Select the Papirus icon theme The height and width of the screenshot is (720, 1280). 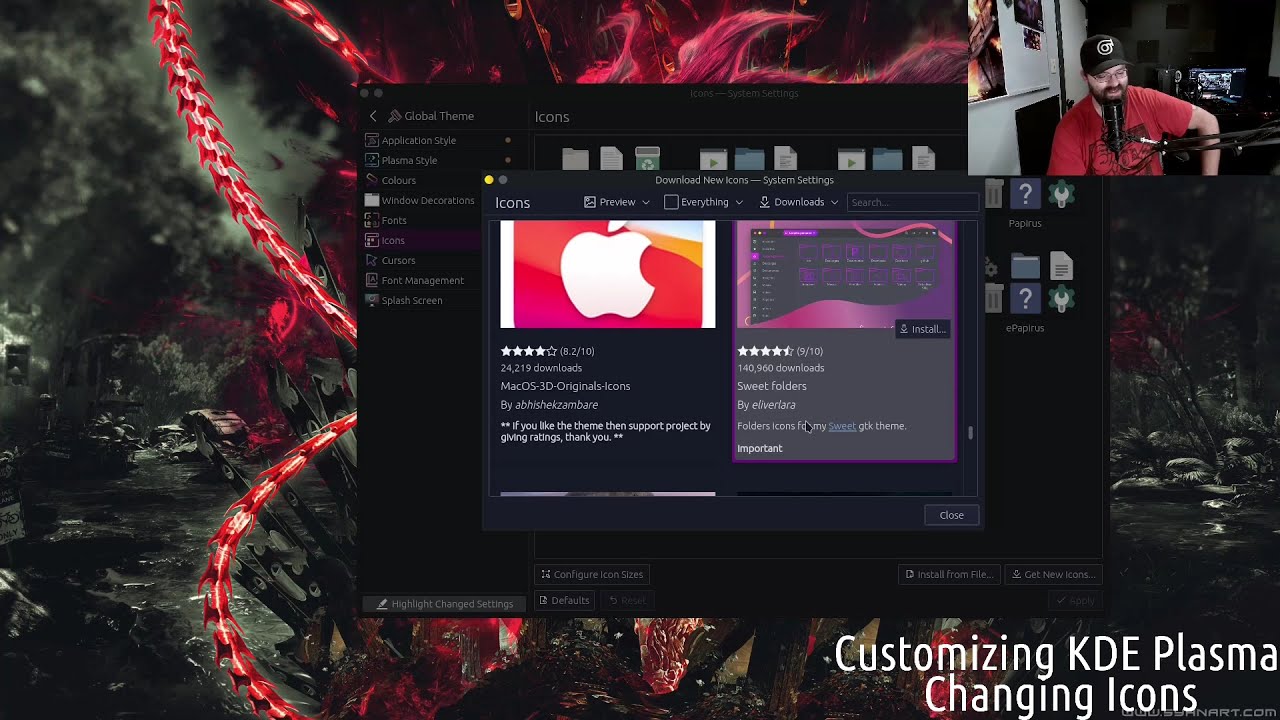click(x=1025, y=223)
